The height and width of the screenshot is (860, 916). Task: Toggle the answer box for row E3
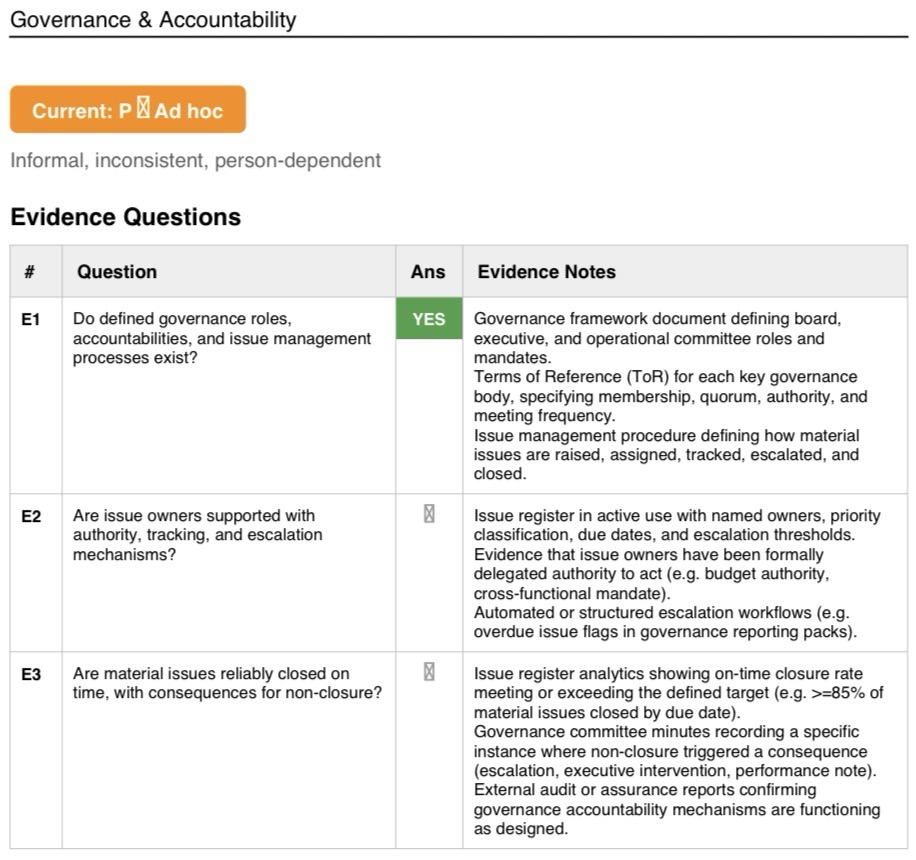coord(429,672)
